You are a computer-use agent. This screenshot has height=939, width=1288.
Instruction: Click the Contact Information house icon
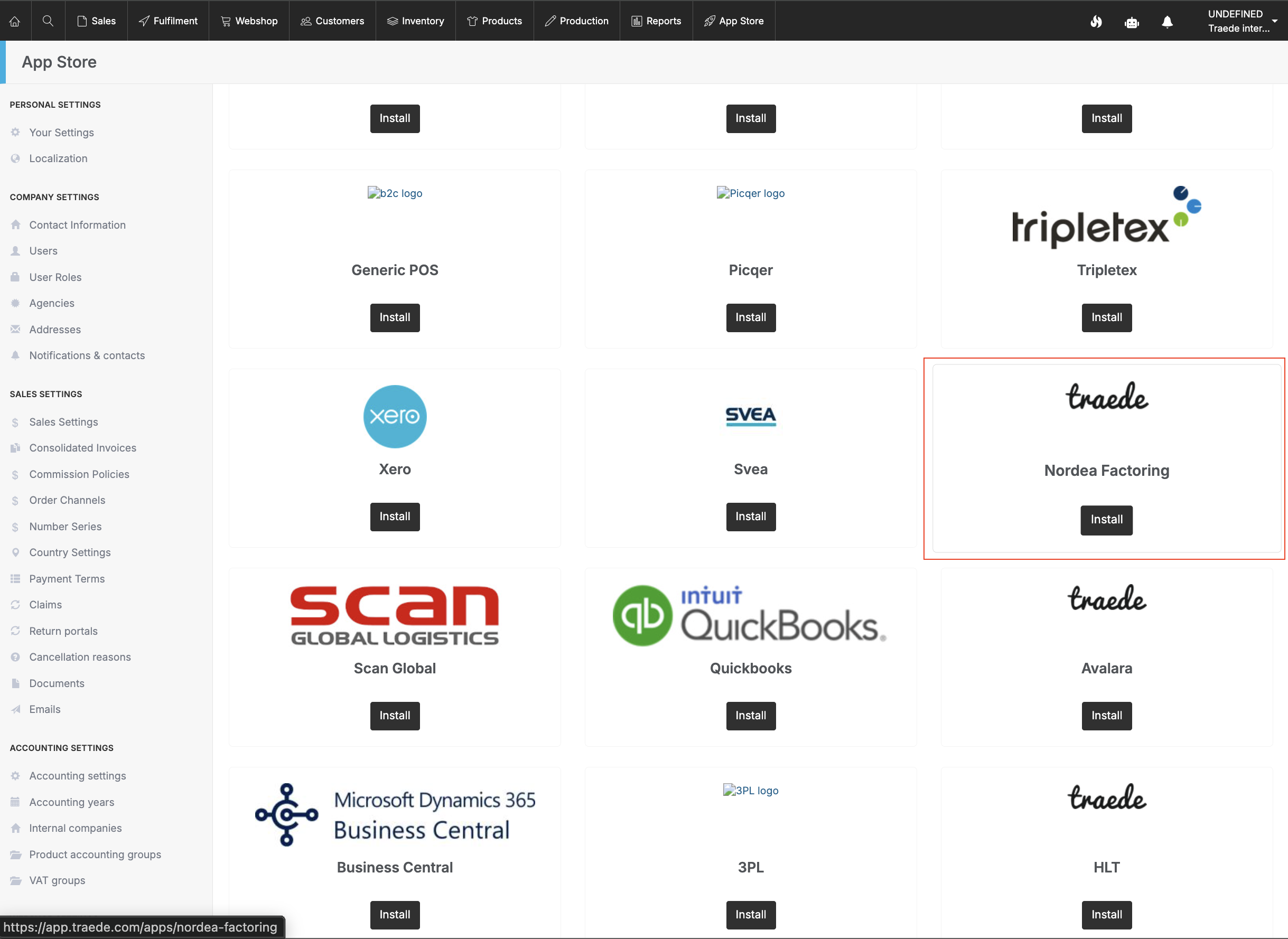[15, 224]
